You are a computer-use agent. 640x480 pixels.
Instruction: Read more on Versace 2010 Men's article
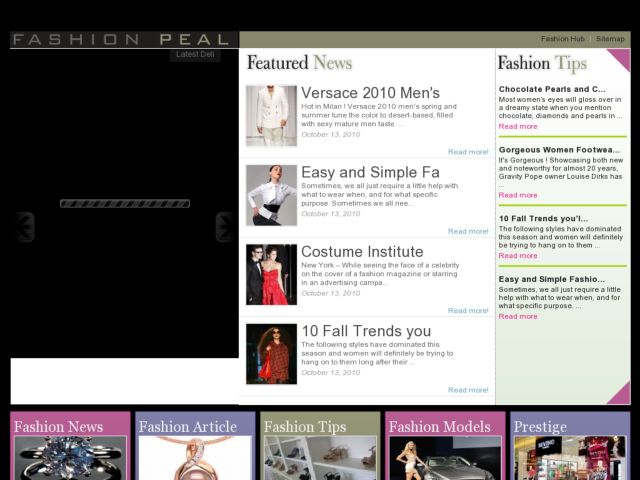(x=468, y=152)
